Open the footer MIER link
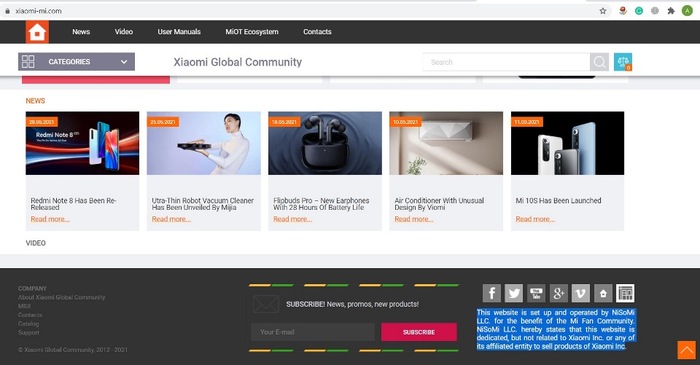This screenshot has height=365, width=700. click(25, 306)
